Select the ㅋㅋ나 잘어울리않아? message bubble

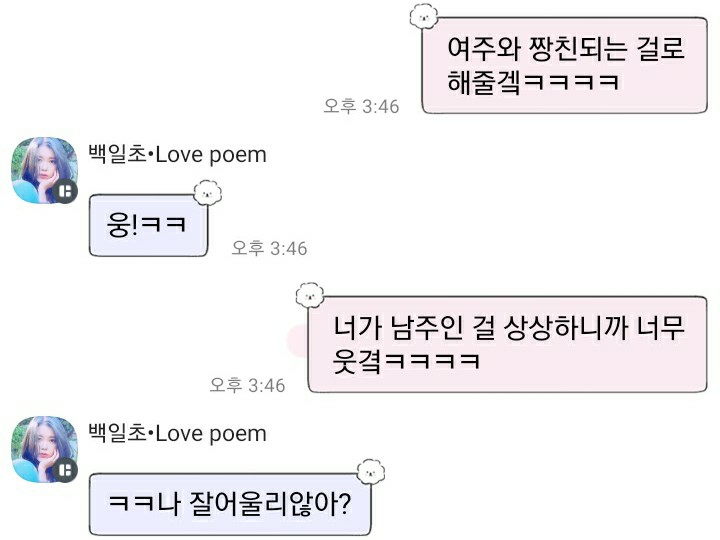233,499
